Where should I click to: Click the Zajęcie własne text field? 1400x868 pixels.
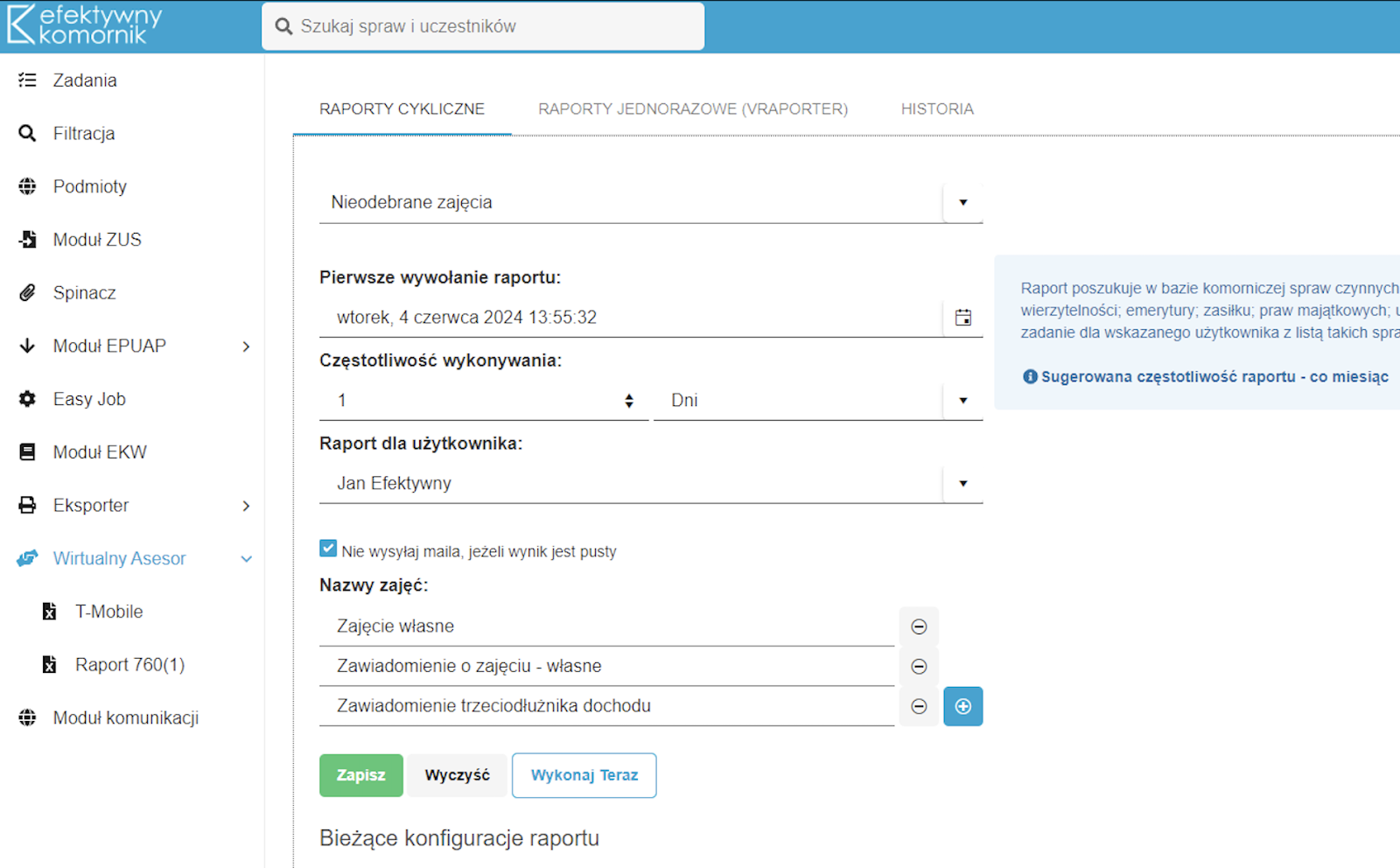[x=606, y=626]
